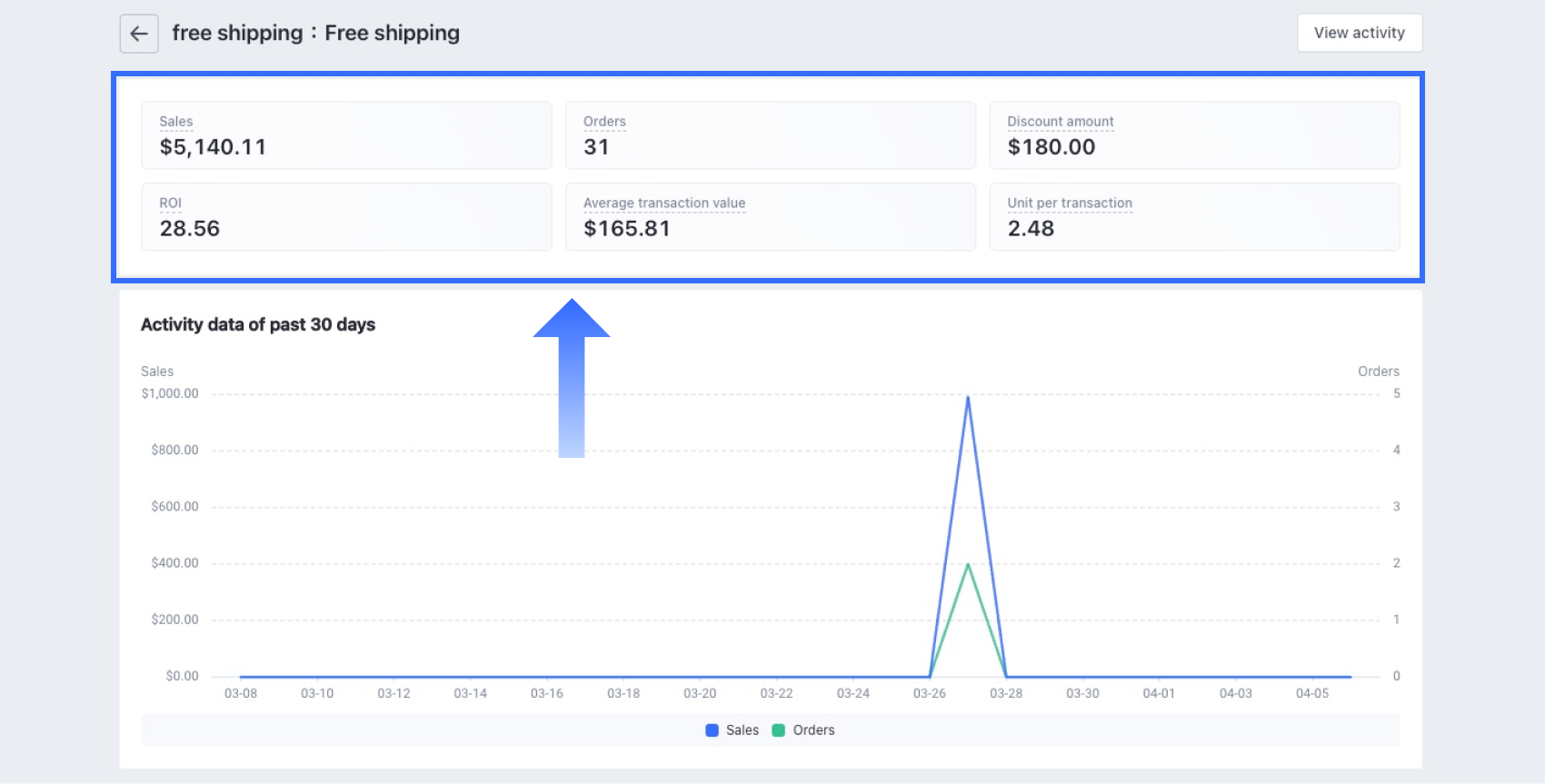Click the green Orders line peak

click(x=968, y=565)
